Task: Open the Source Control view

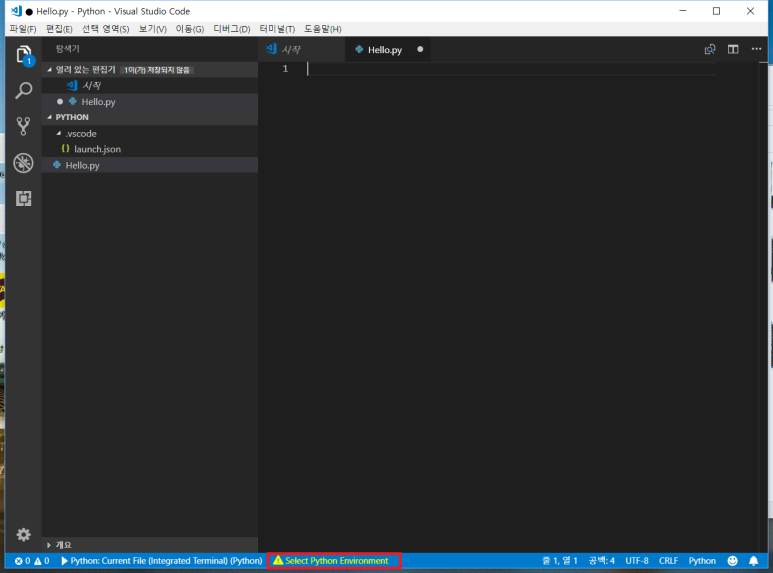Action: click(24, 126)
